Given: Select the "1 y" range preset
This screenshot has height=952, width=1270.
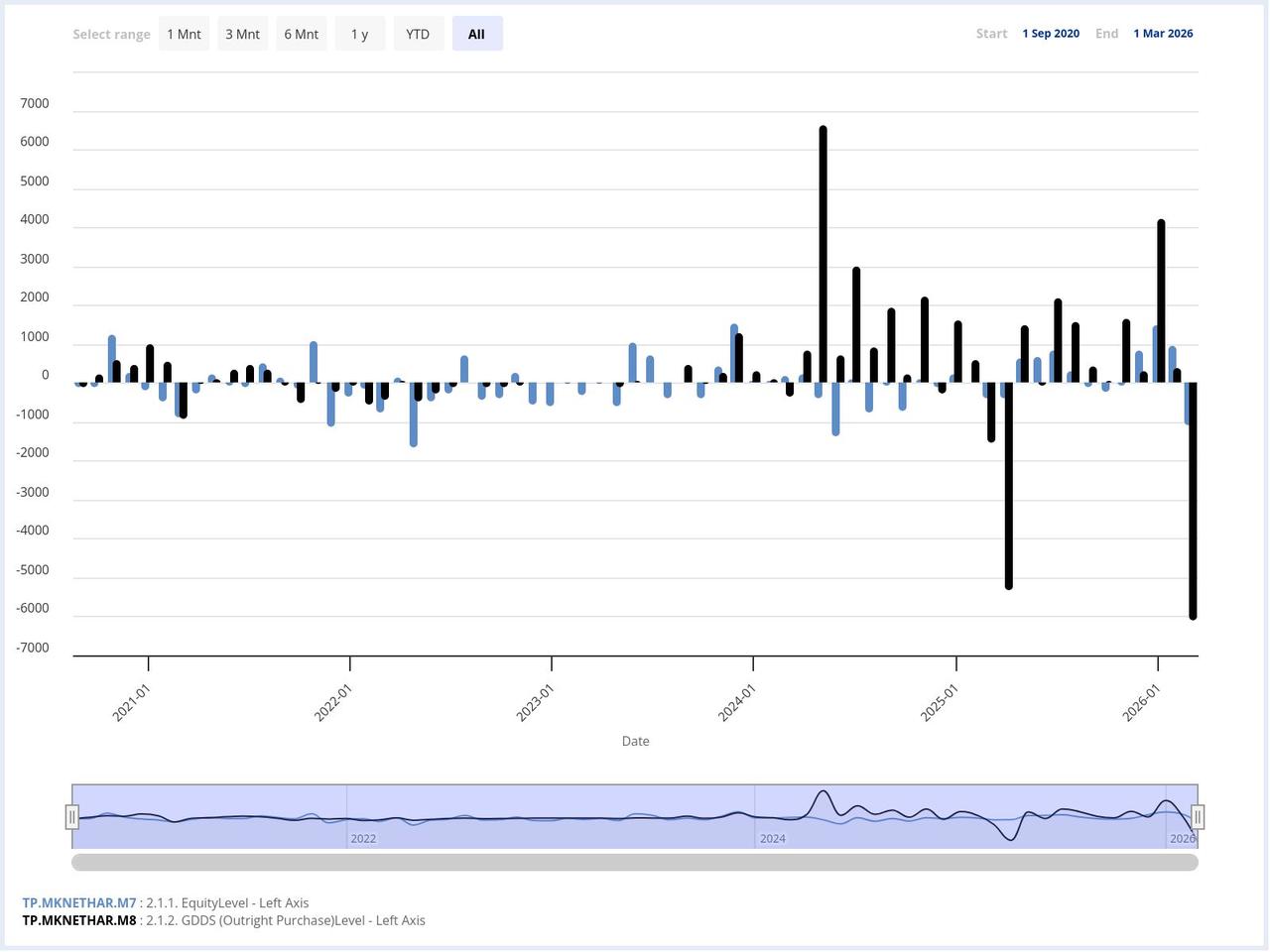Looking at the screenshot, I should coord(359,33).
